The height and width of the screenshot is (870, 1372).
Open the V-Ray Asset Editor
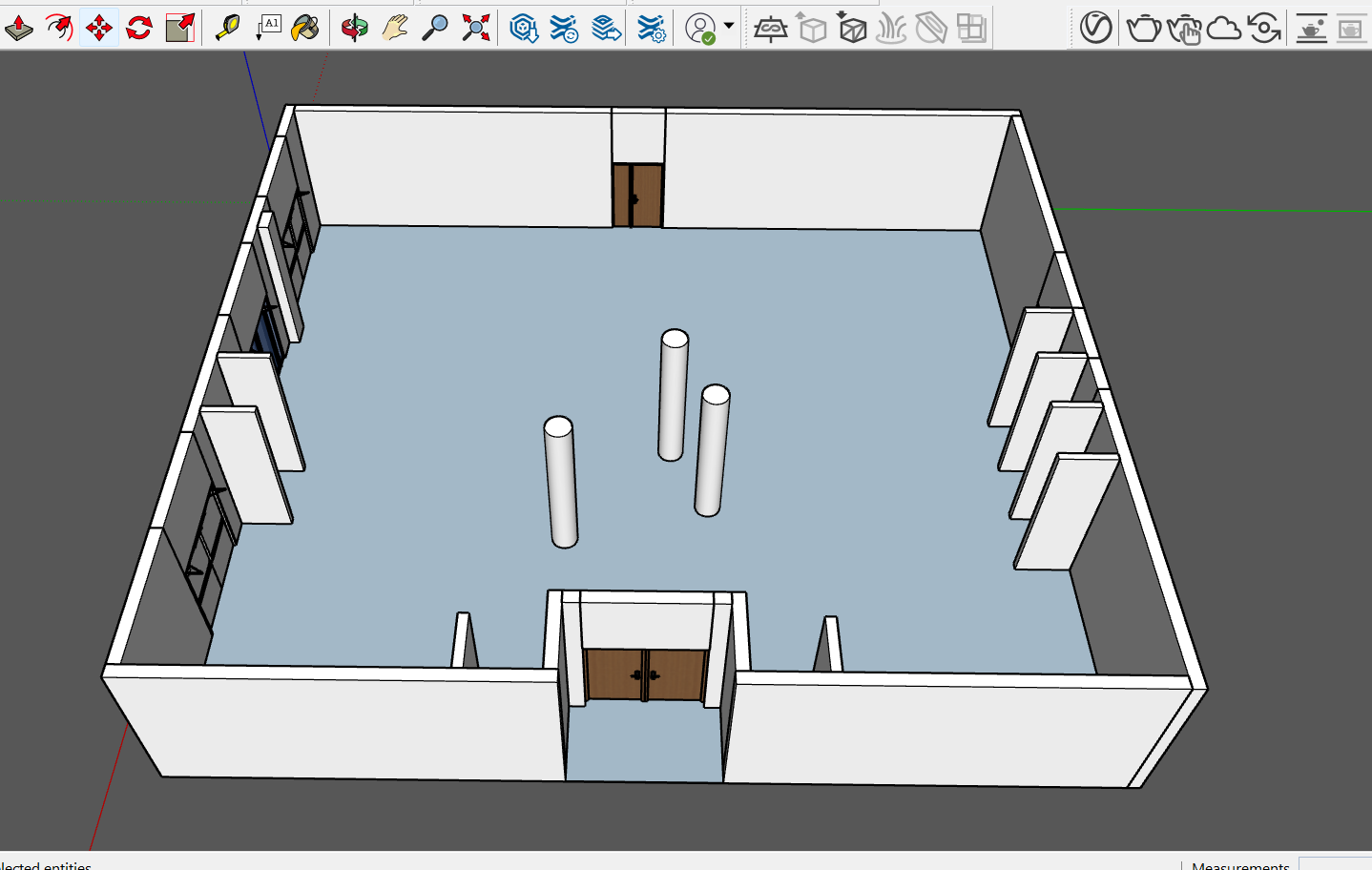pyautogui.click(x=1095, y=28)
